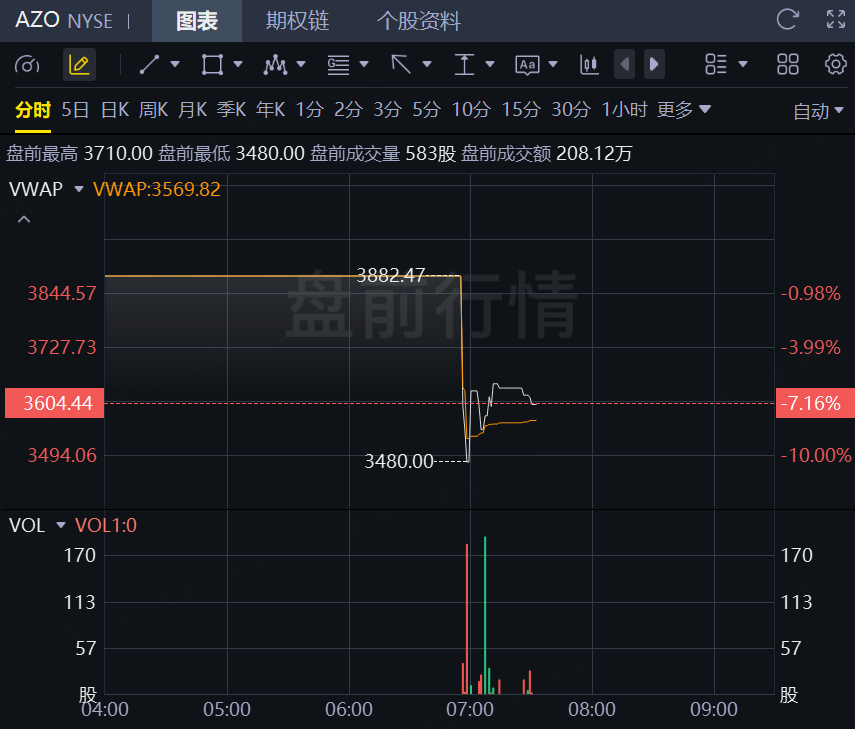855x729 pixels.
Task: Open the 个股资料 tab
Action: point(419,21)
